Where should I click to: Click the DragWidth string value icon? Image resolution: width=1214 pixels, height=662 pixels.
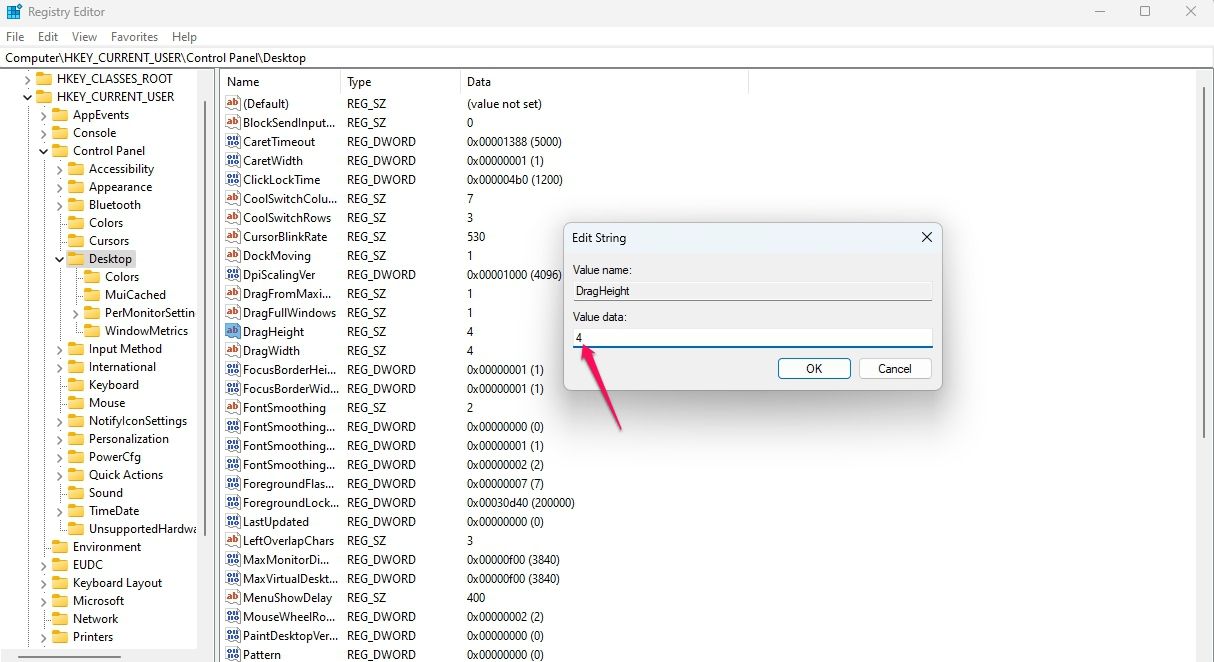[x=233, y=351]
